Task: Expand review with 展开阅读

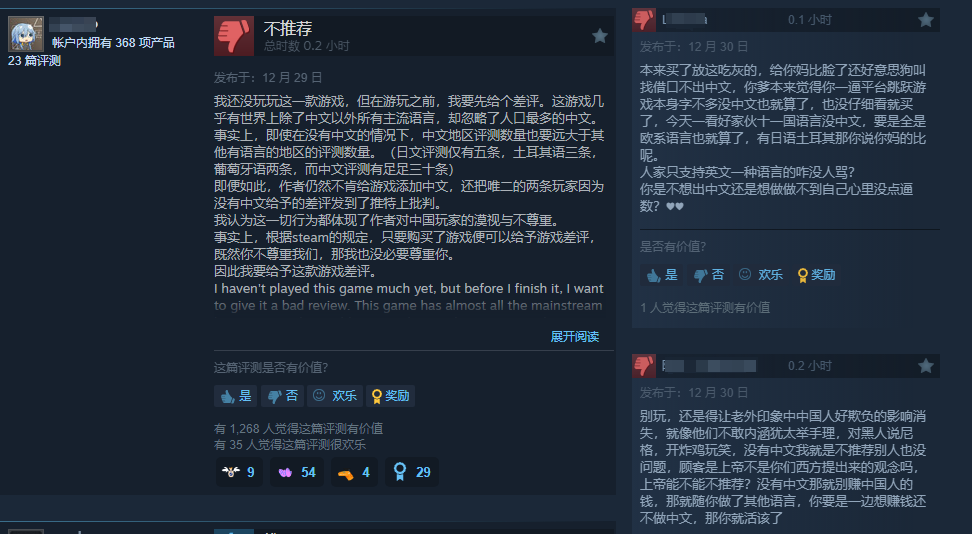Action: (575, 336)
